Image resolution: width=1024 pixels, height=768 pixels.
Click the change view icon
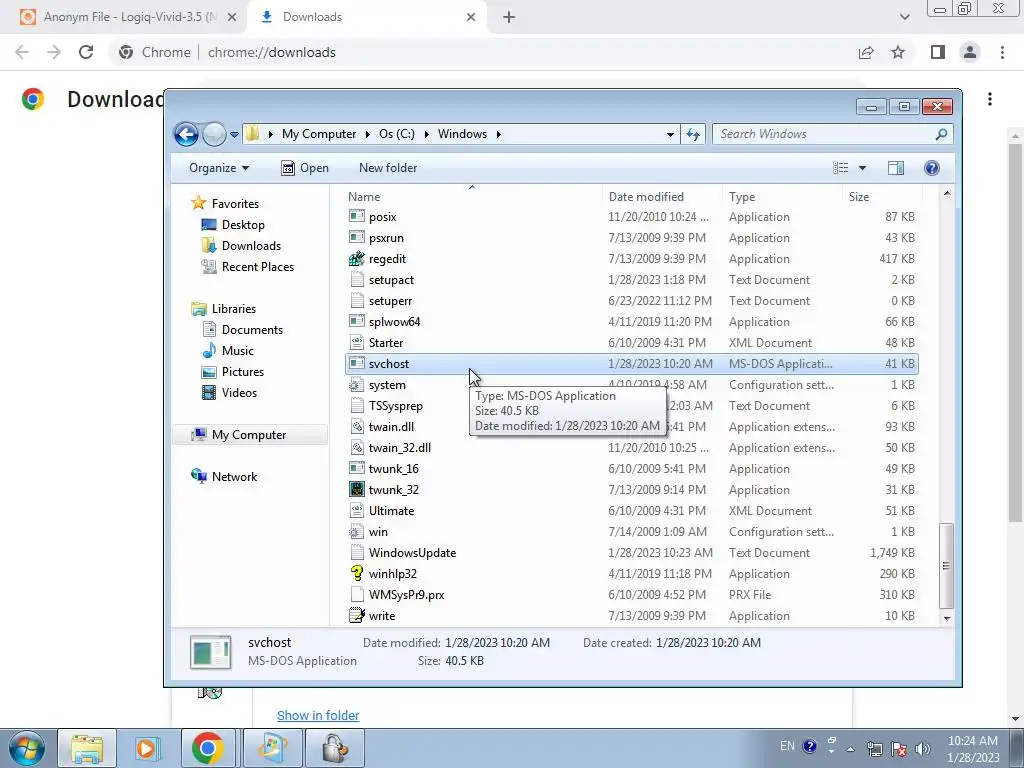point(840,168)
